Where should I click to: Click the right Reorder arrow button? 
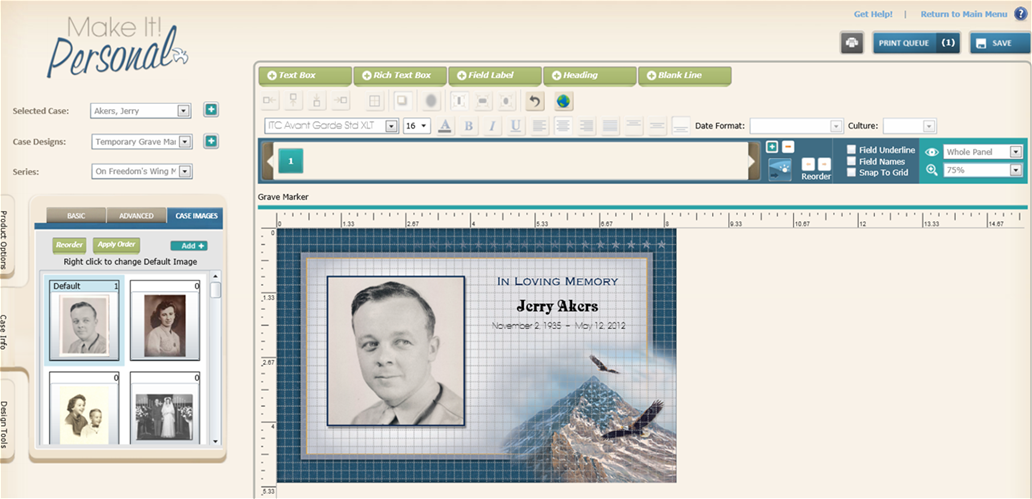point(824,164)
